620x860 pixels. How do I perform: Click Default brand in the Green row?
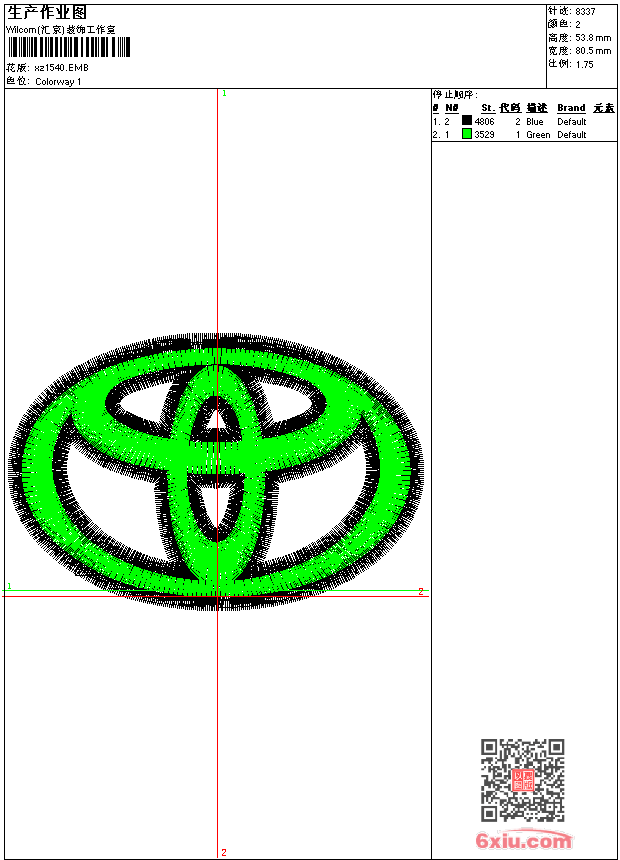(572, 135)
